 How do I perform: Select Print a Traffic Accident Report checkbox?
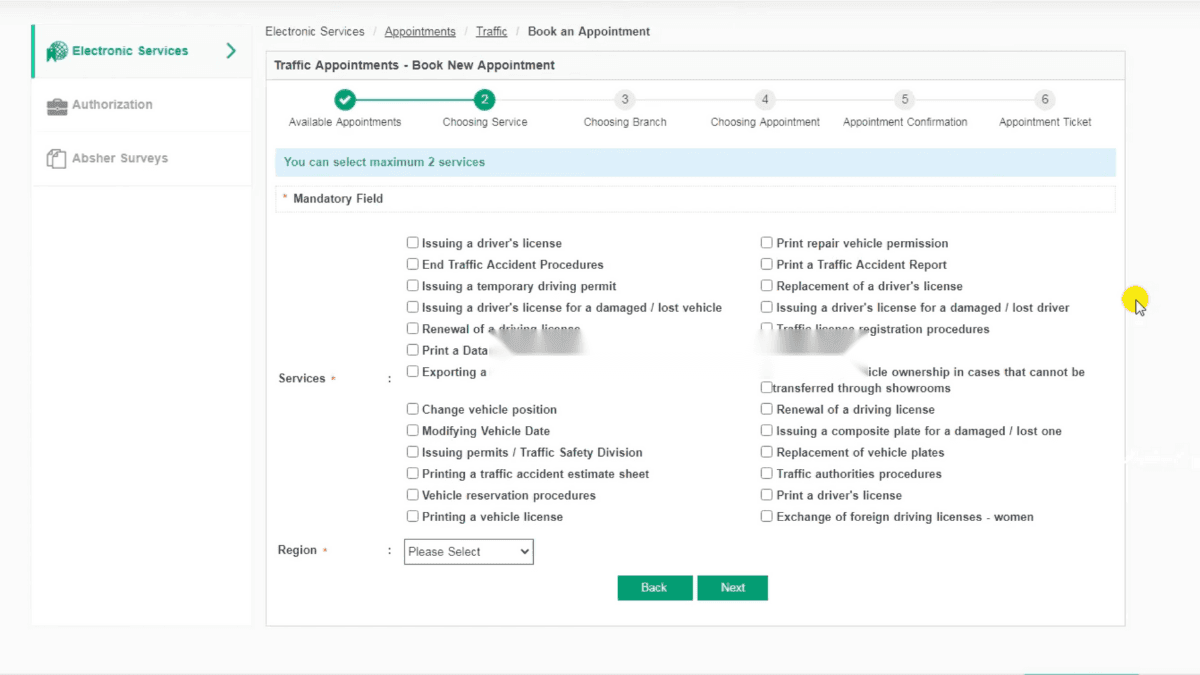pyautogui.click(x=767, y=265)
